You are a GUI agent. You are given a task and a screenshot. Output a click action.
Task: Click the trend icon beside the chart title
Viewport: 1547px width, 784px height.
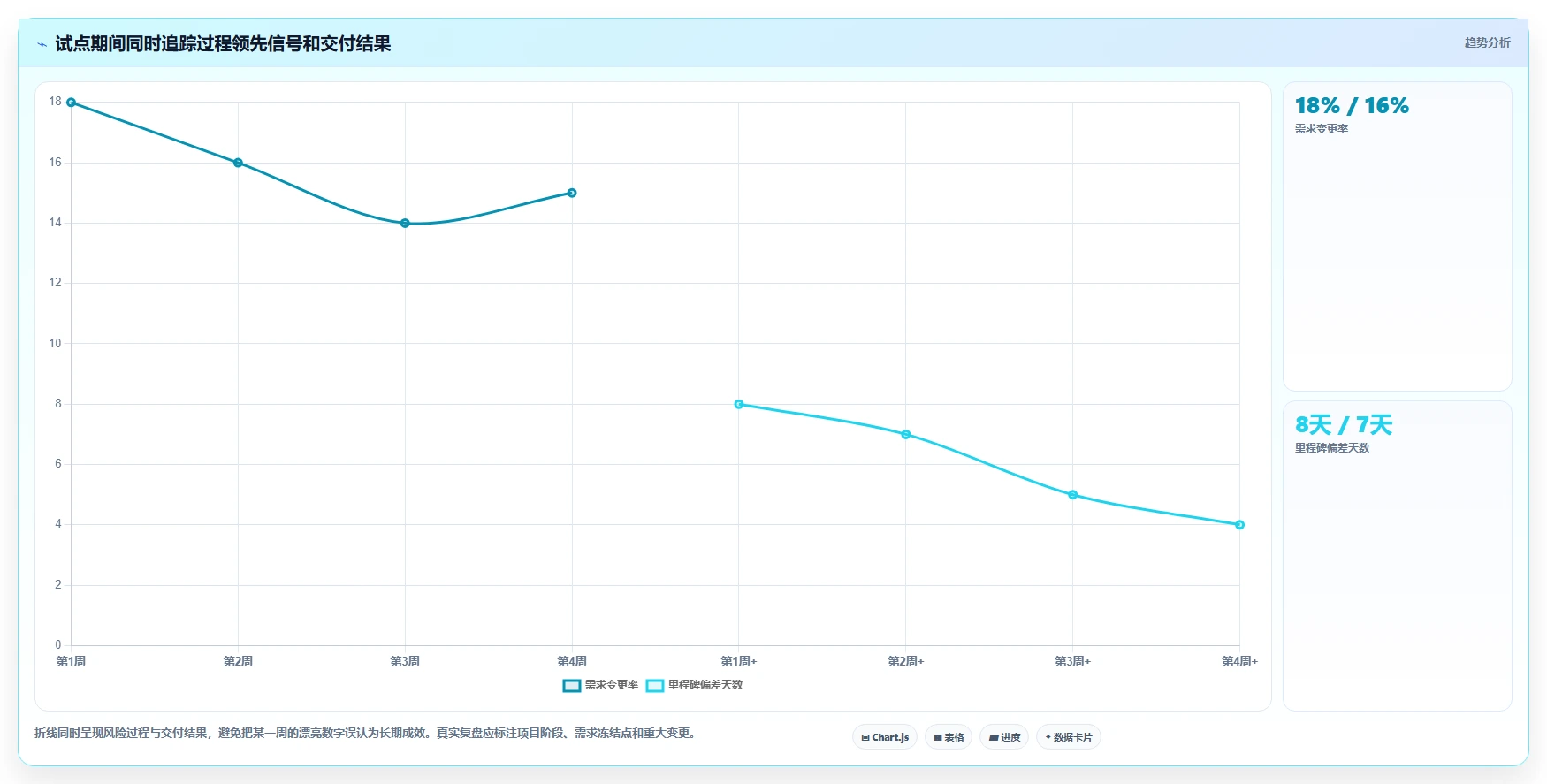pos(42,44)
